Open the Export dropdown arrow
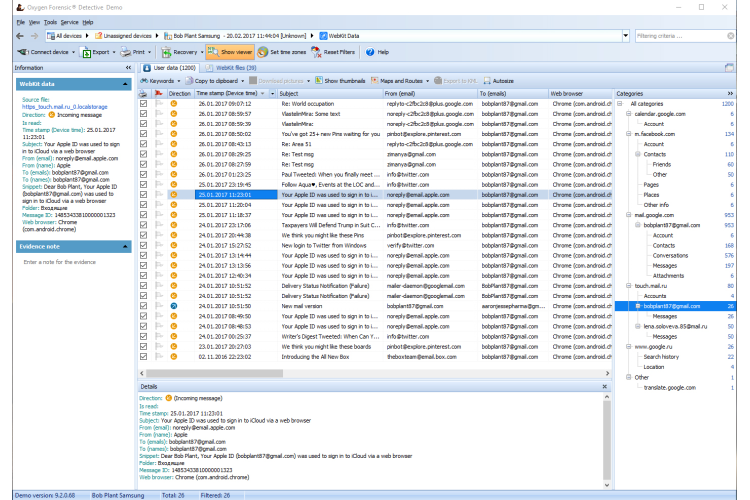The image size is (750, 500). click(115, 51)
